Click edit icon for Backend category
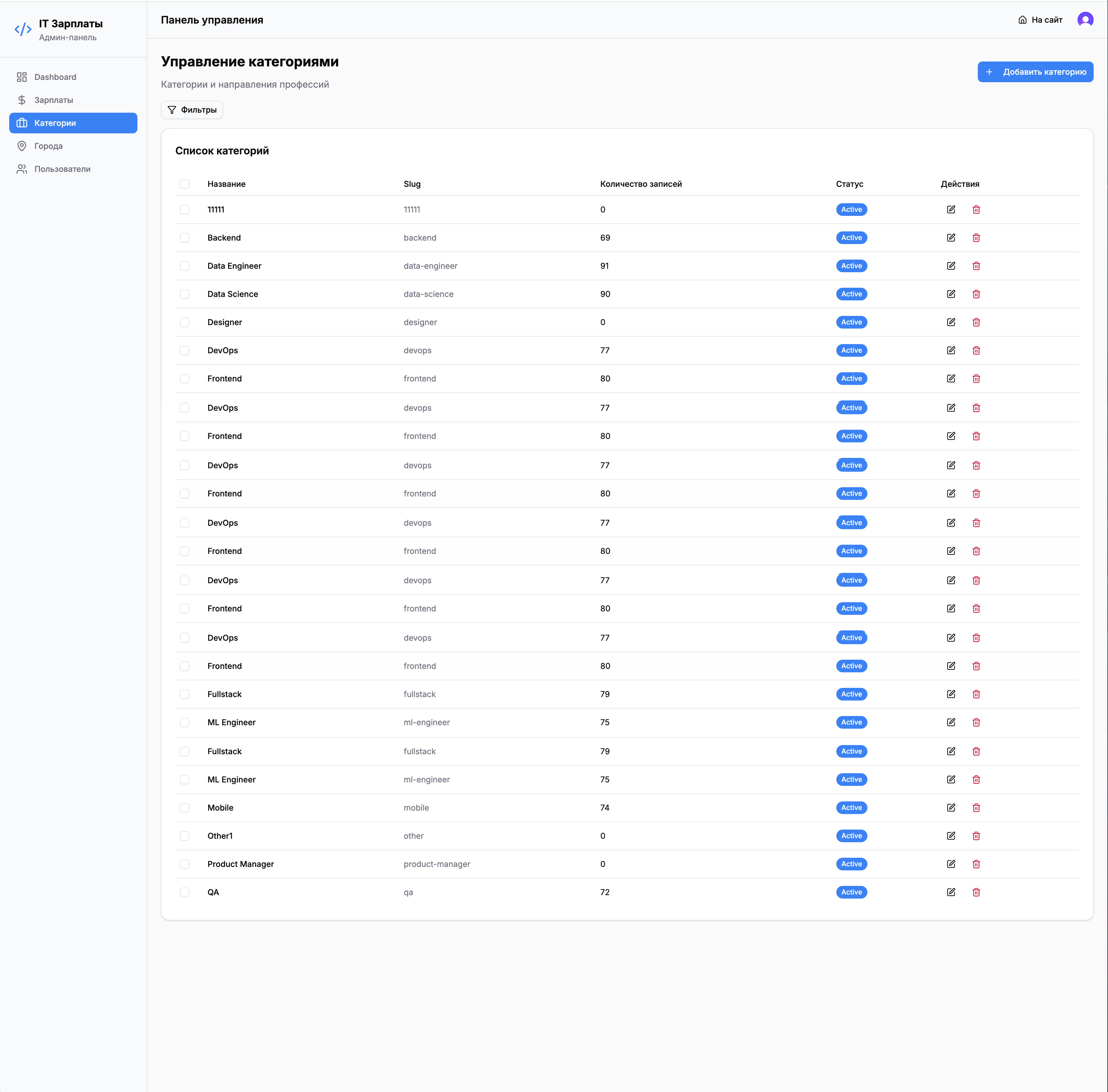 (950, 237)
